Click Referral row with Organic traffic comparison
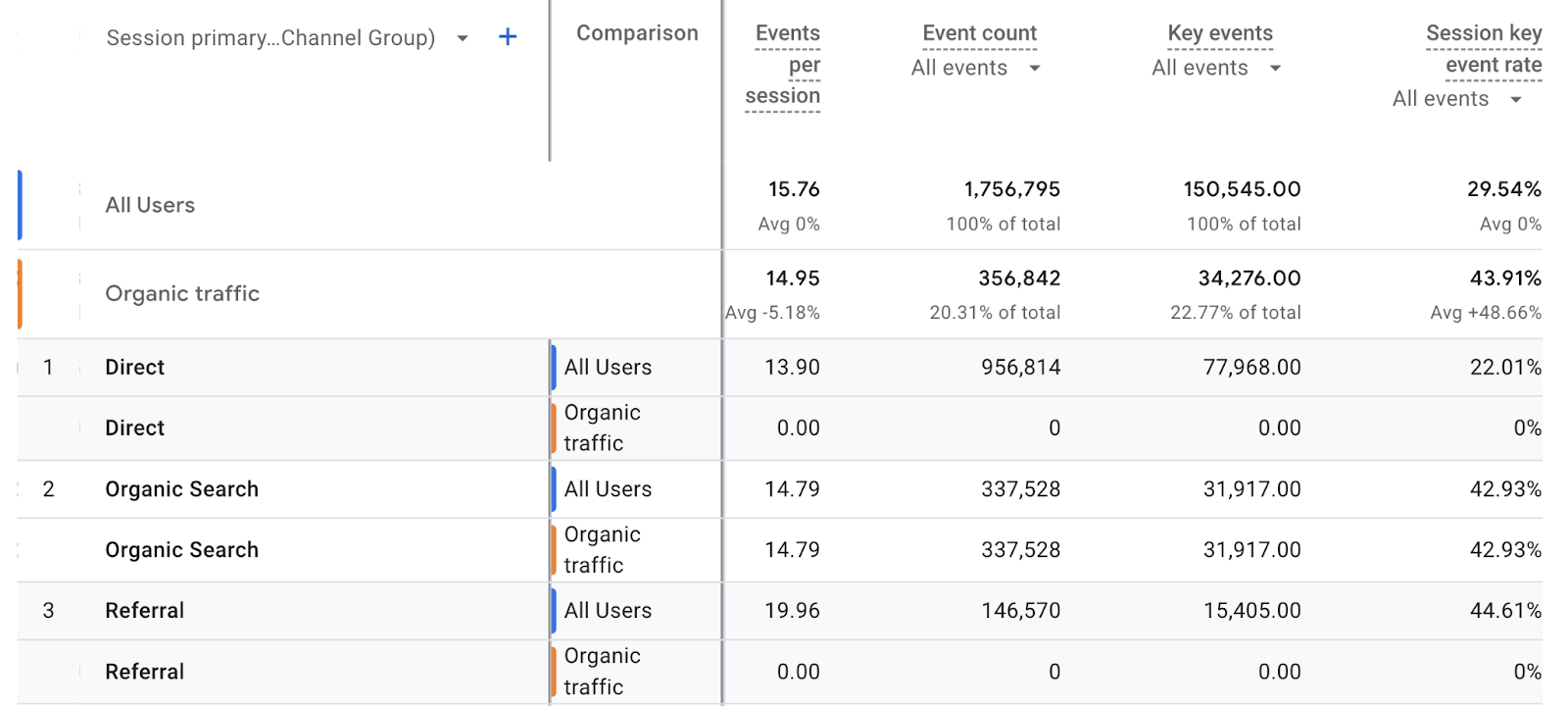 pyautogui.click(x=145, y=671)
